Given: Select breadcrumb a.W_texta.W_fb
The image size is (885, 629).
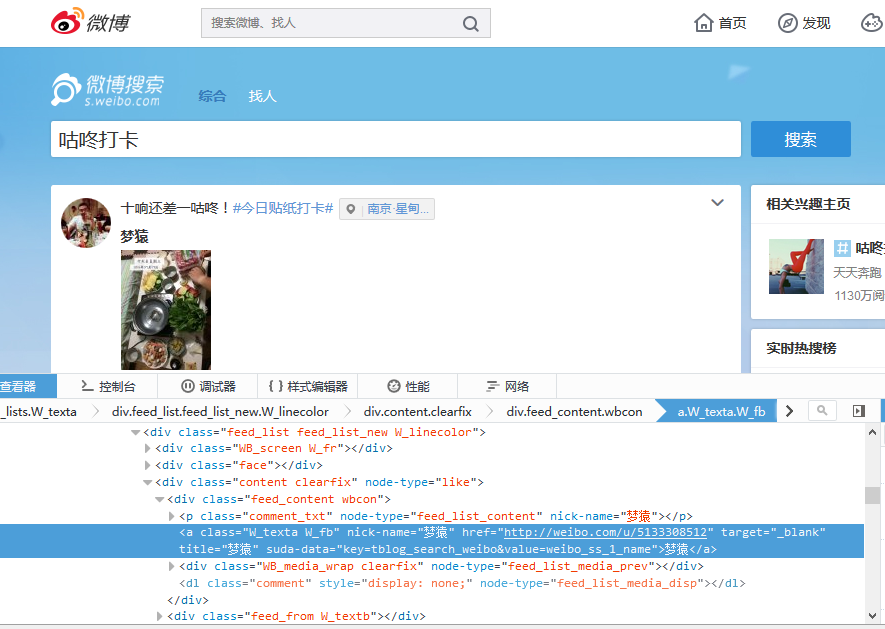Looking at the screenshot, I should (x=721, y=412).
